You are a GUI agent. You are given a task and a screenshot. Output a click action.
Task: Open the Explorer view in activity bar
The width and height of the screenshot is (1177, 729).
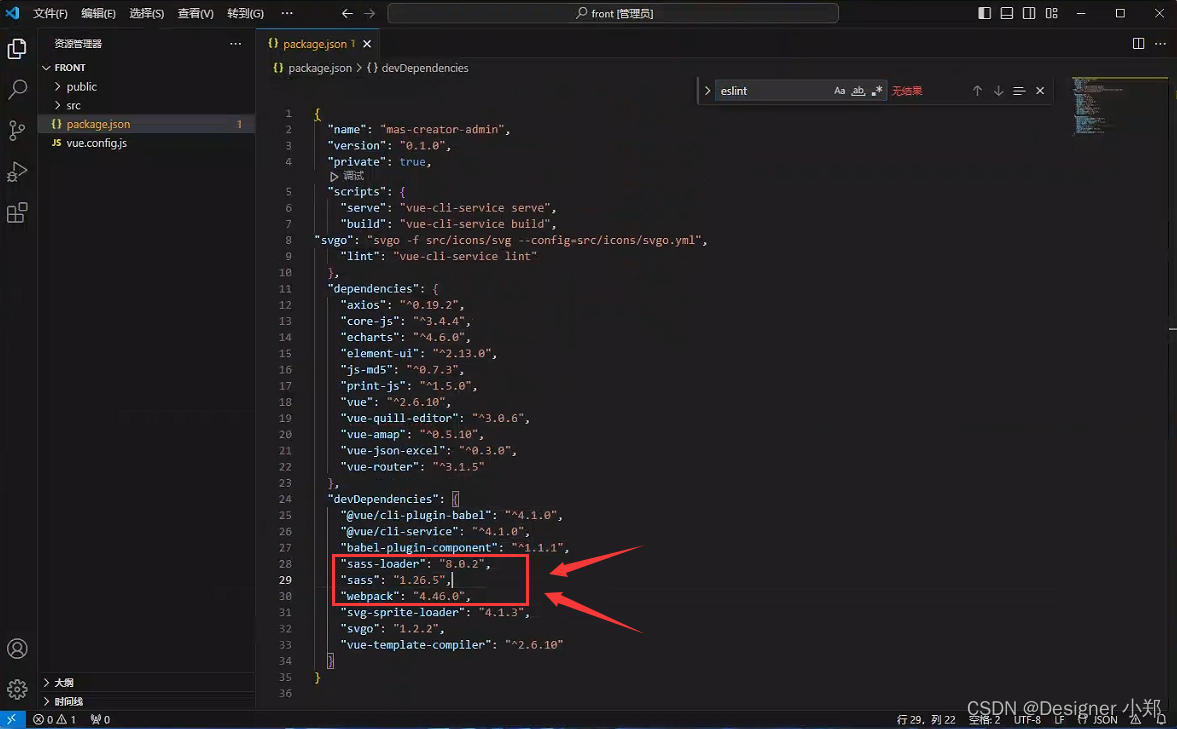[17, 49]
